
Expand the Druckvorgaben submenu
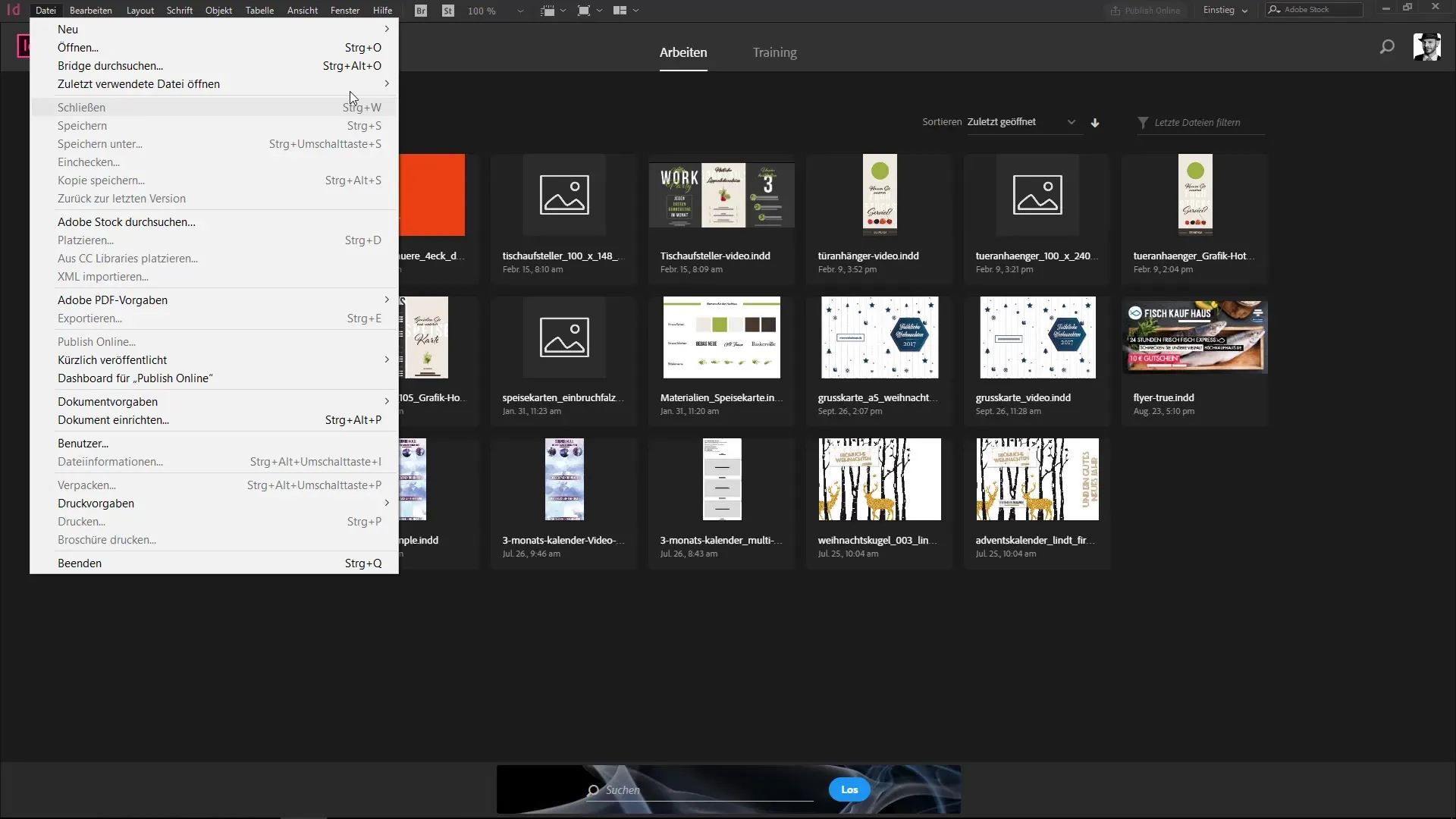pos(215,504)
